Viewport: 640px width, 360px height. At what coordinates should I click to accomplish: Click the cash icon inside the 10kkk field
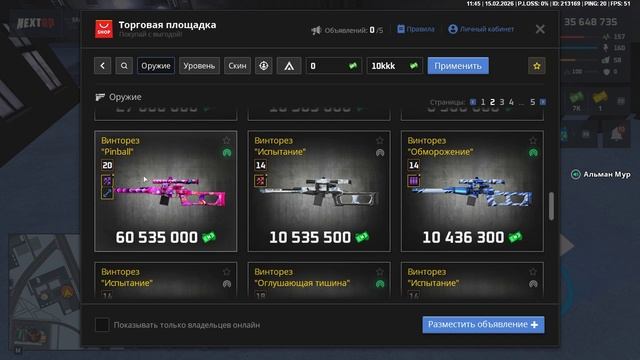414,66
